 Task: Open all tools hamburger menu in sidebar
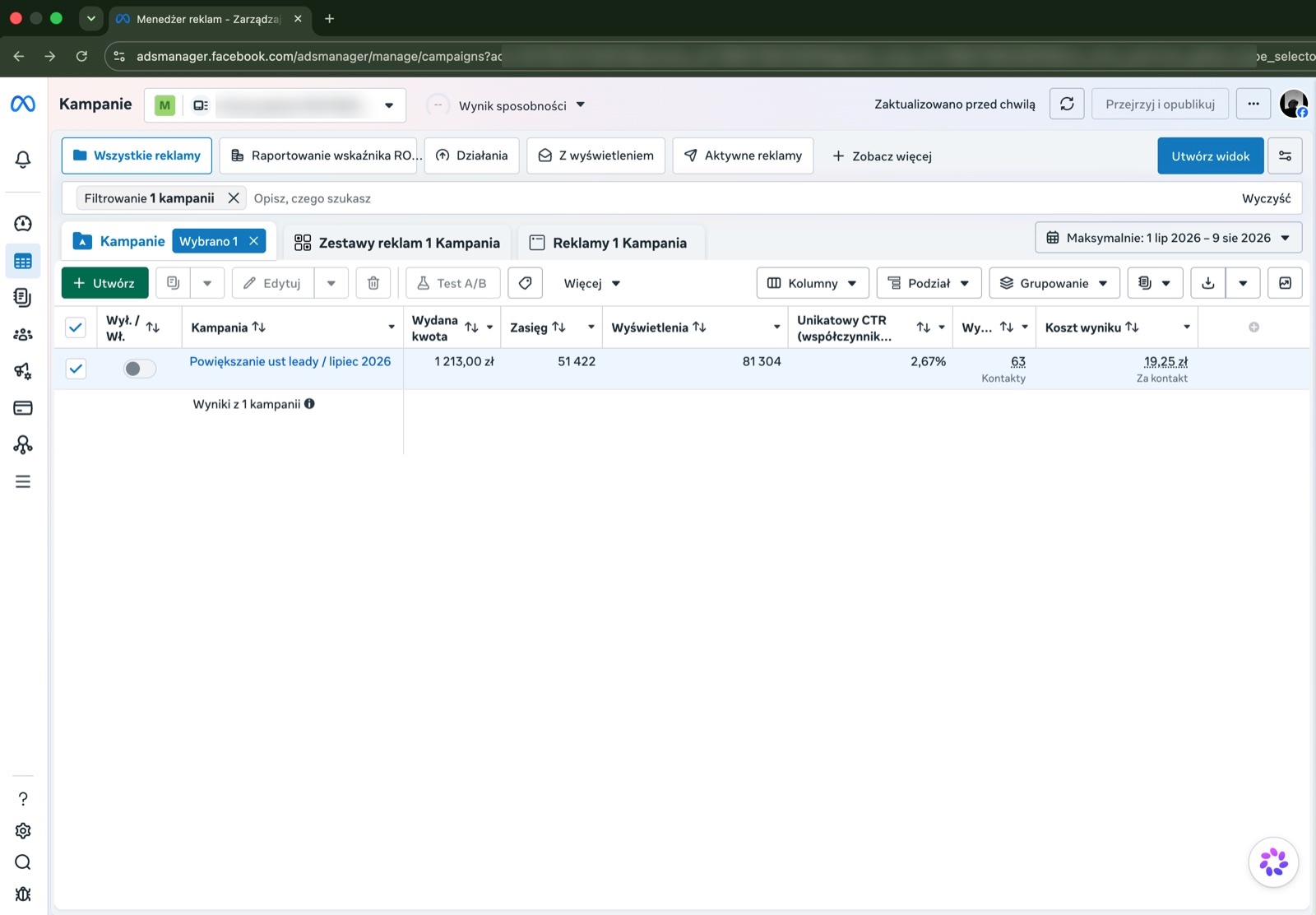(x=23, y=481)
